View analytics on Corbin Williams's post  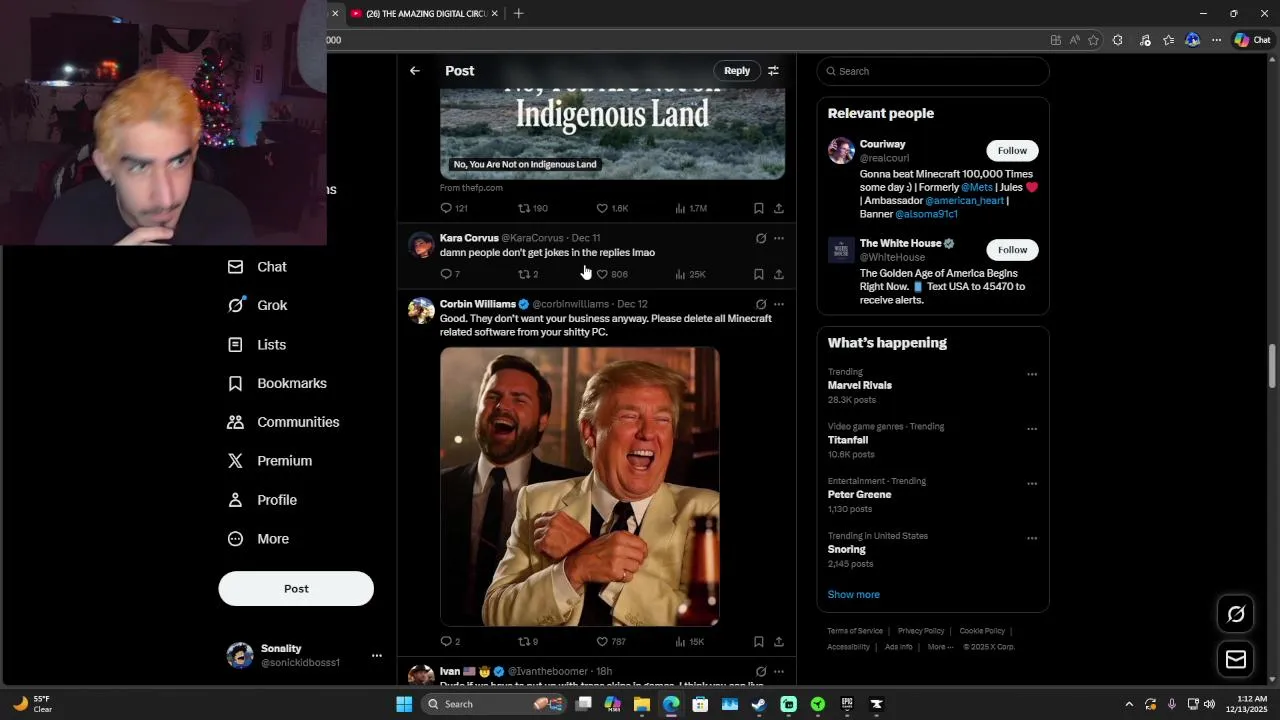click(690, 642)
